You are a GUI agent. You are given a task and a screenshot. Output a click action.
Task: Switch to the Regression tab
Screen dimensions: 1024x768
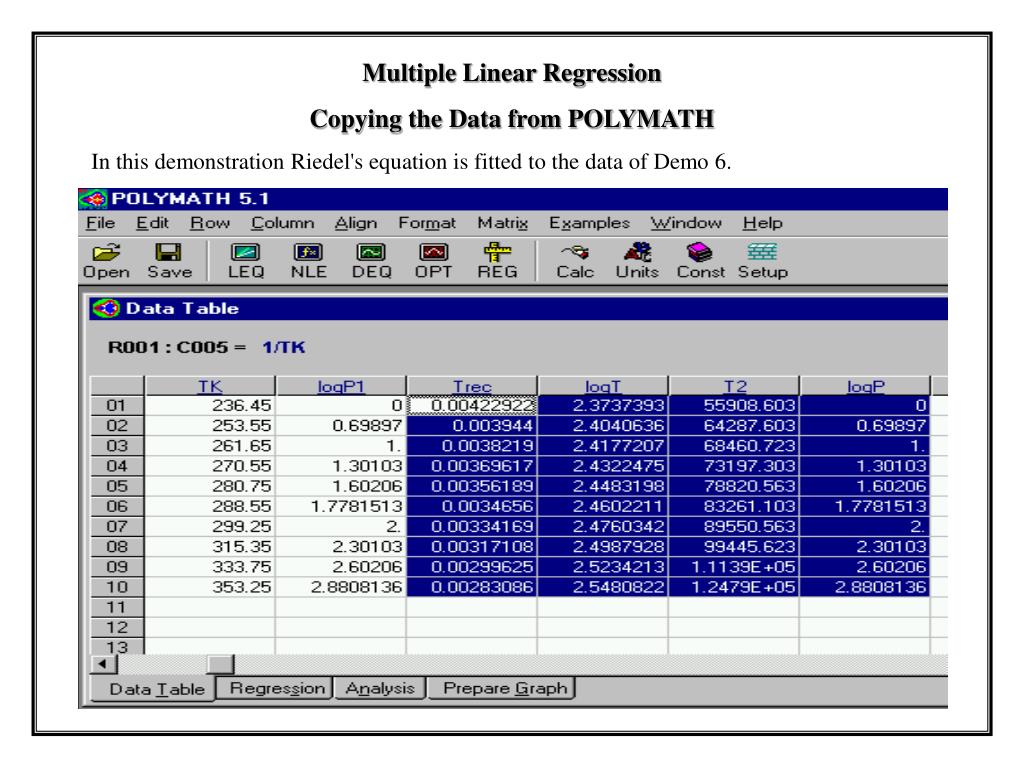277,688
